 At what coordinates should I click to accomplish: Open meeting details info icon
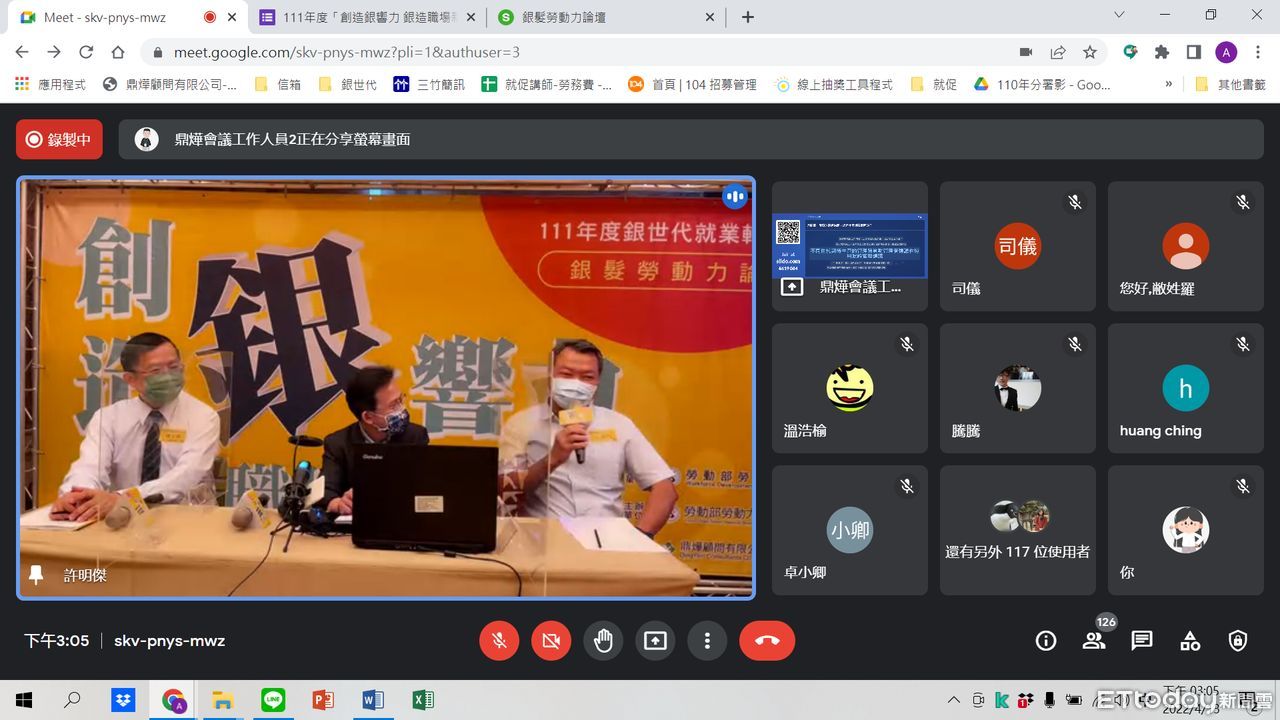coord(1046,641)
